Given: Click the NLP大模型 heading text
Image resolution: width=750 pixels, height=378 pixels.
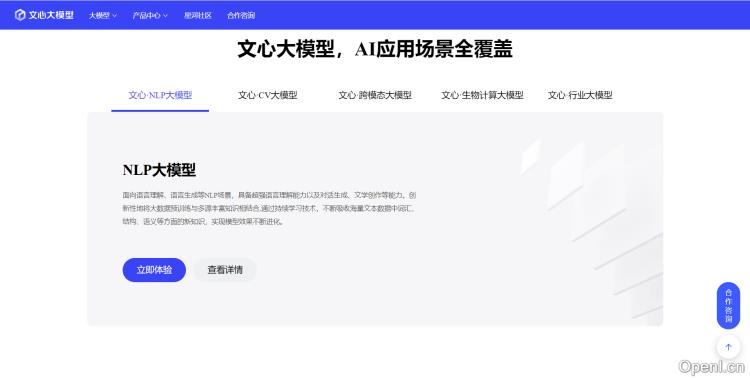Looking at the screenshot, I should point(159,170).
